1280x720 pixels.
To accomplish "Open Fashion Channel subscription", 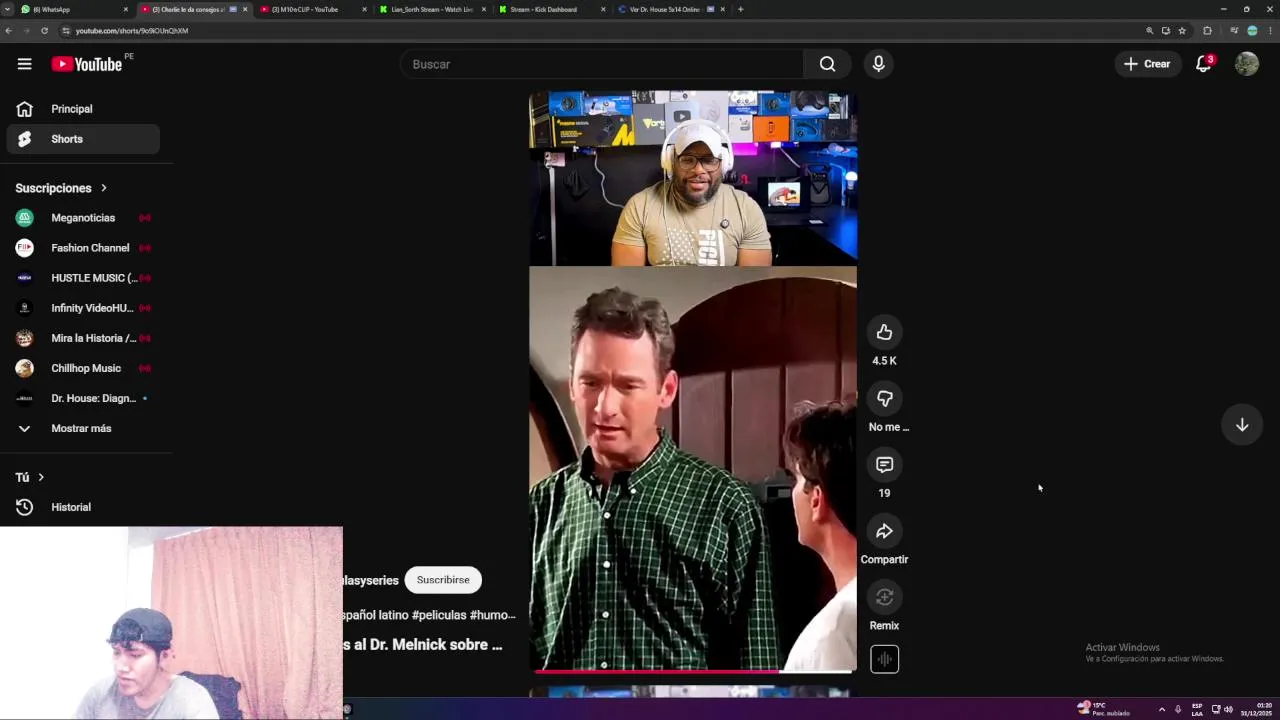I will point(83,248).
